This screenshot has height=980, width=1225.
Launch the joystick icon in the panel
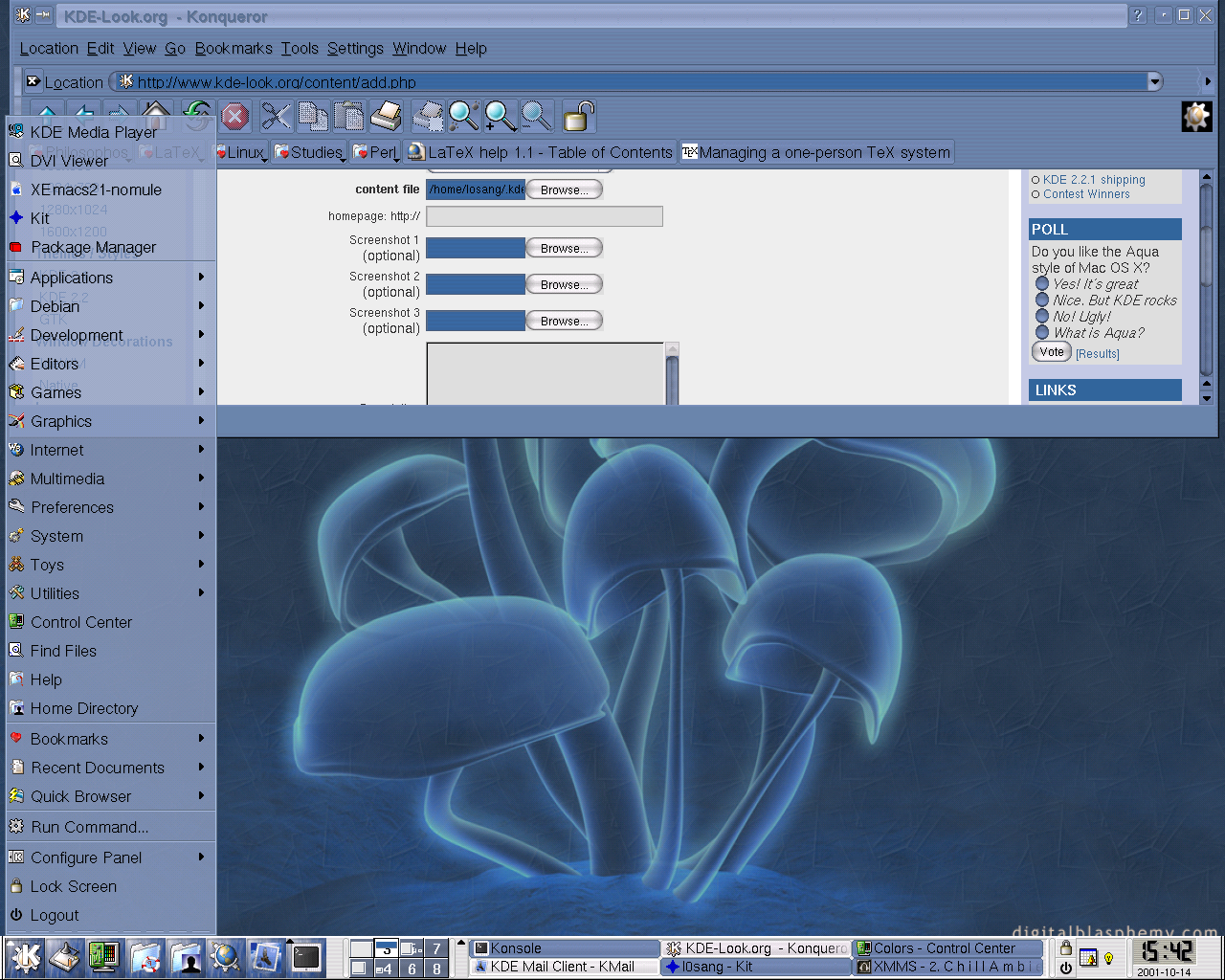(x=64, y=957)
